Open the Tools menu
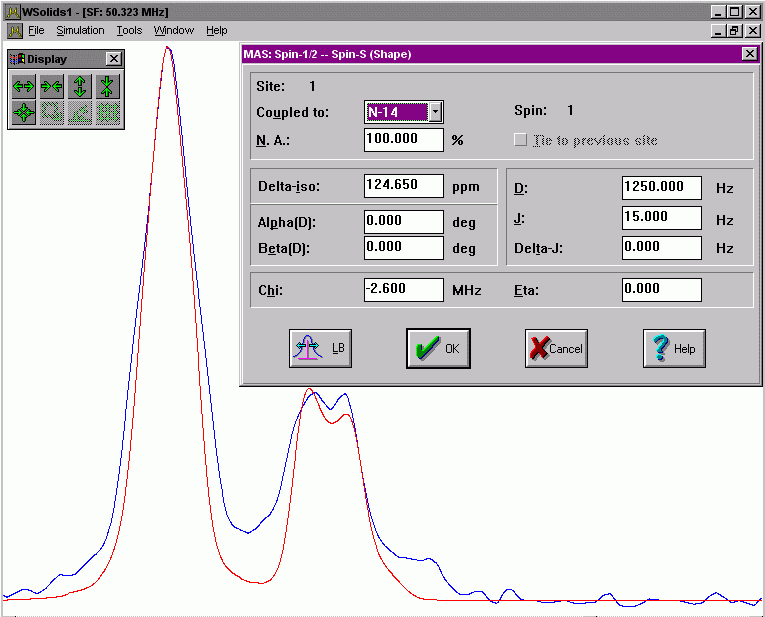 129,31
